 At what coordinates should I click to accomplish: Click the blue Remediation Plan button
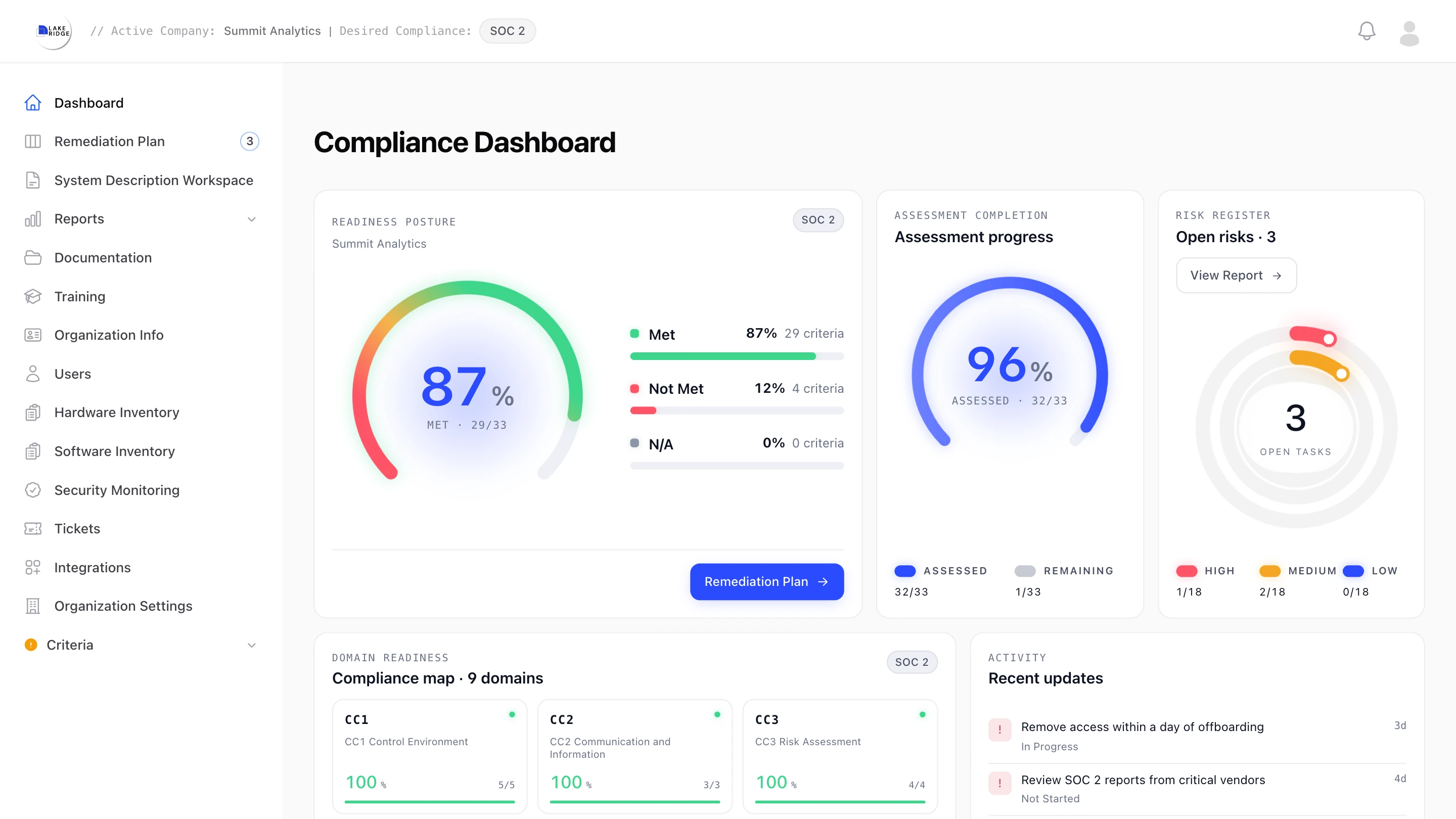766,581
